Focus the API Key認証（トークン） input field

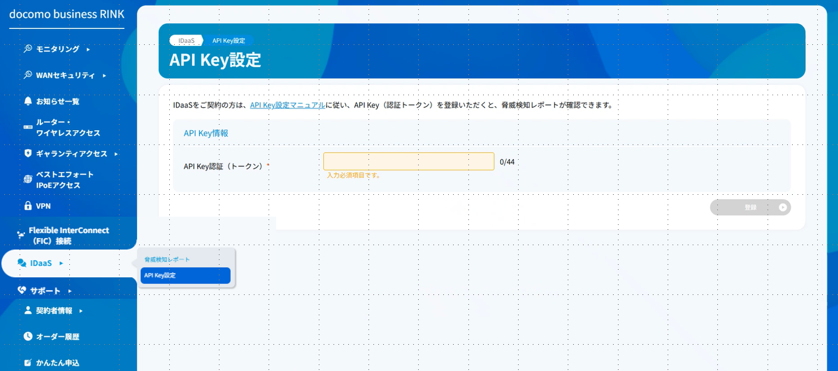pyautogui.click(x=409, y=161)
